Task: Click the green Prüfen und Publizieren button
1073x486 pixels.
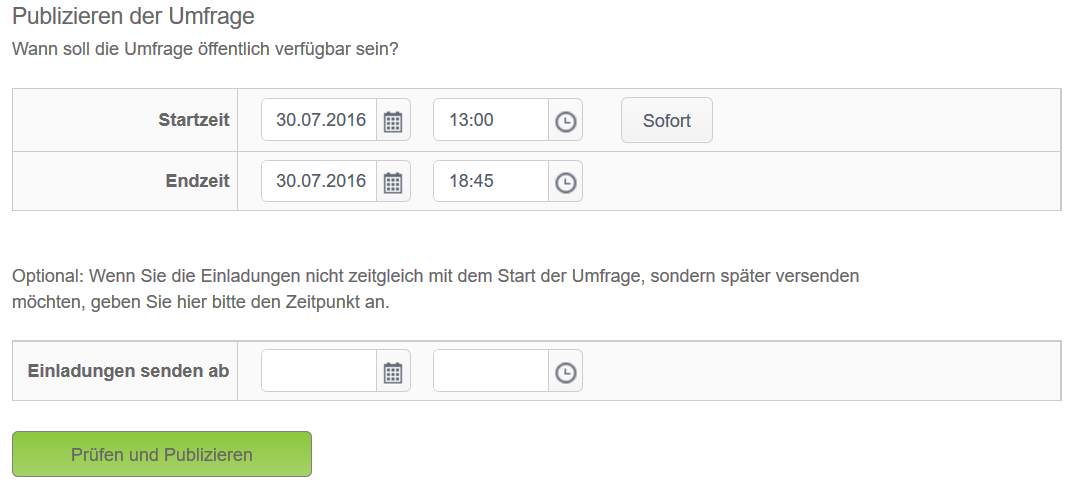Action: pos(162,454)
